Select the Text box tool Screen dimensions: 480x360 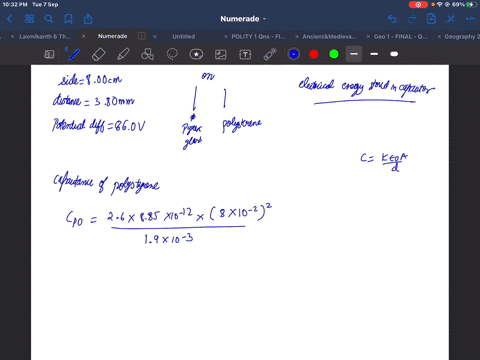click(245, 54)
